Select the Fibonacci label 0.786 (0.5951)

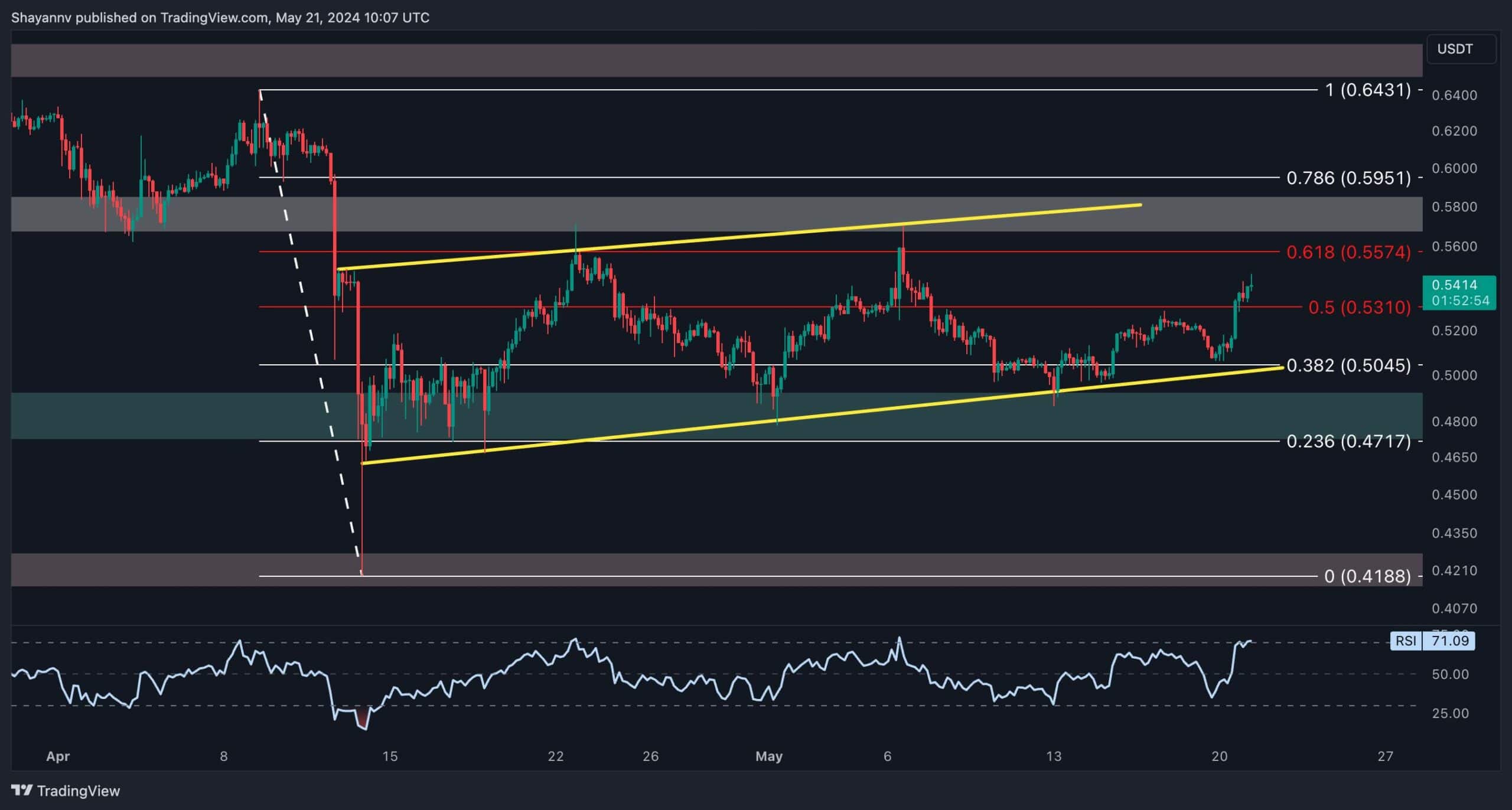pyautogui.click(x=1349, y=178)
